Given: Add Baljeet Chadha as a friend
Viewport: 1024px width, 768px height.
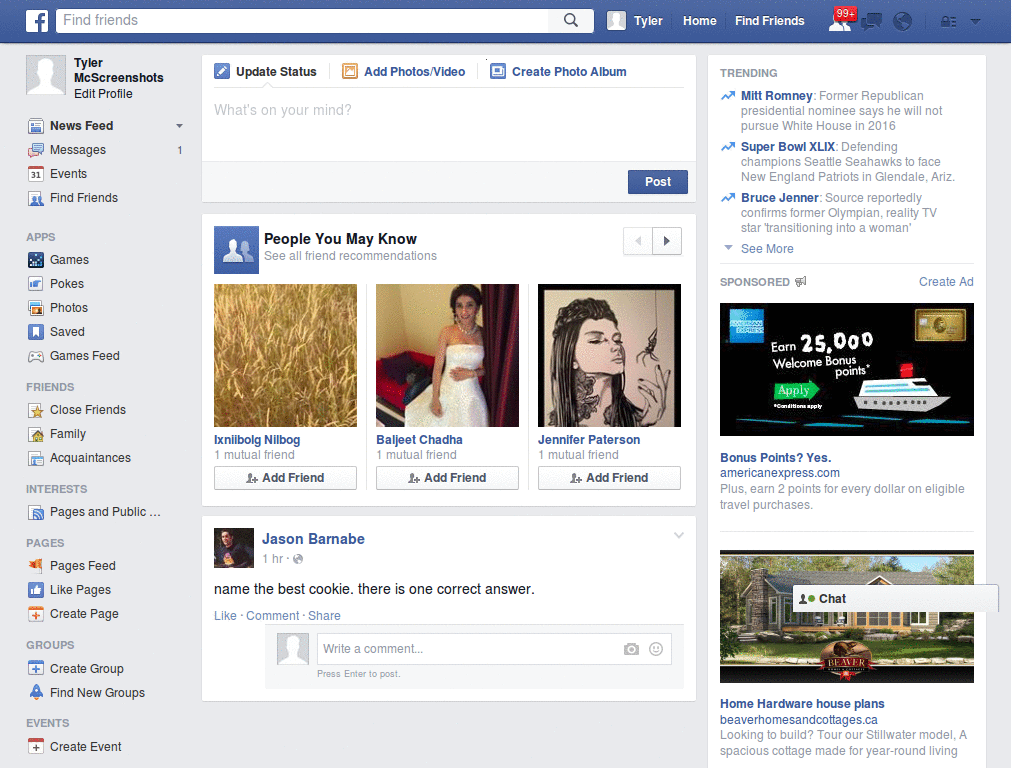Looking at the screenshot, I should coord(447,478).
